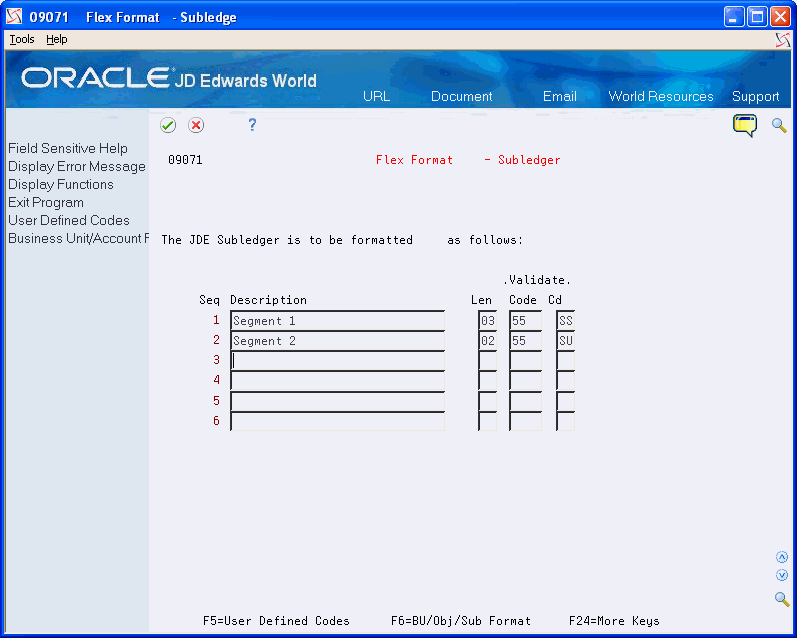The height and width of the screenshot is (638, 797).
Task: Open the Tools menu
Action: [x=22, y=39]
